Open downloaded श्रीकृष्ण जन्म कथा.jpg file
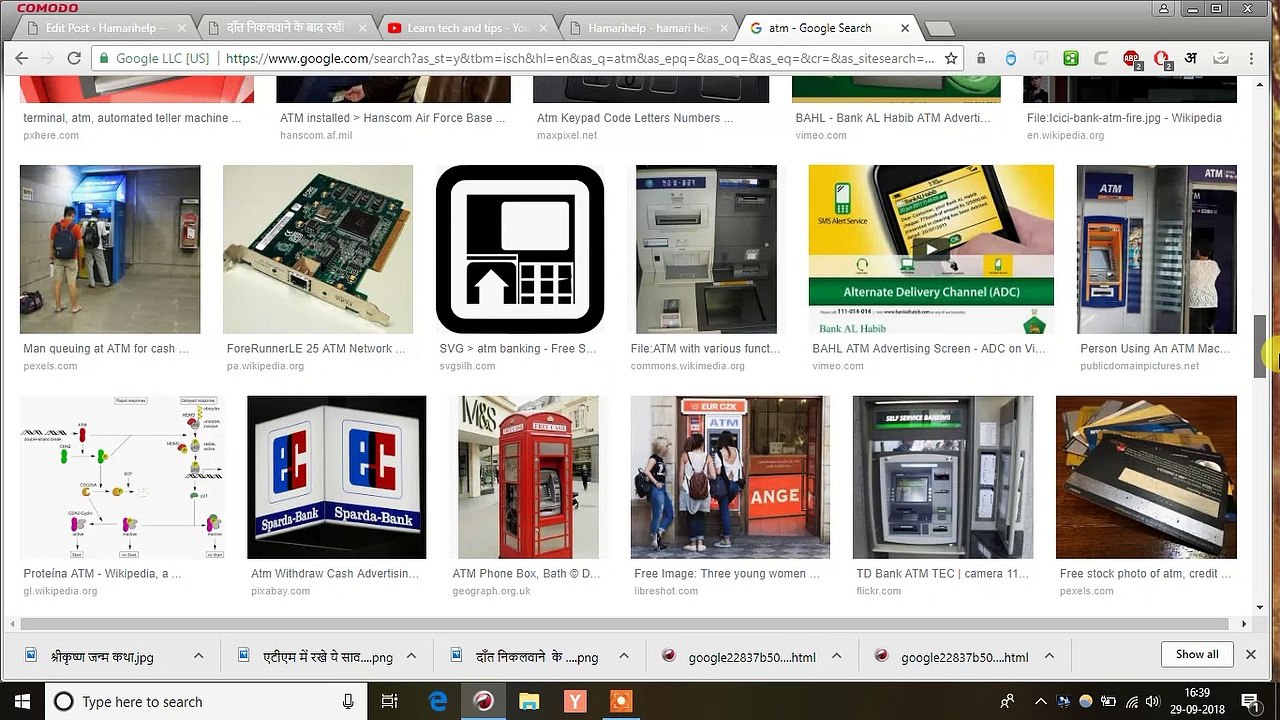This screenshot has height=720, width=1280. coord(102,657)
